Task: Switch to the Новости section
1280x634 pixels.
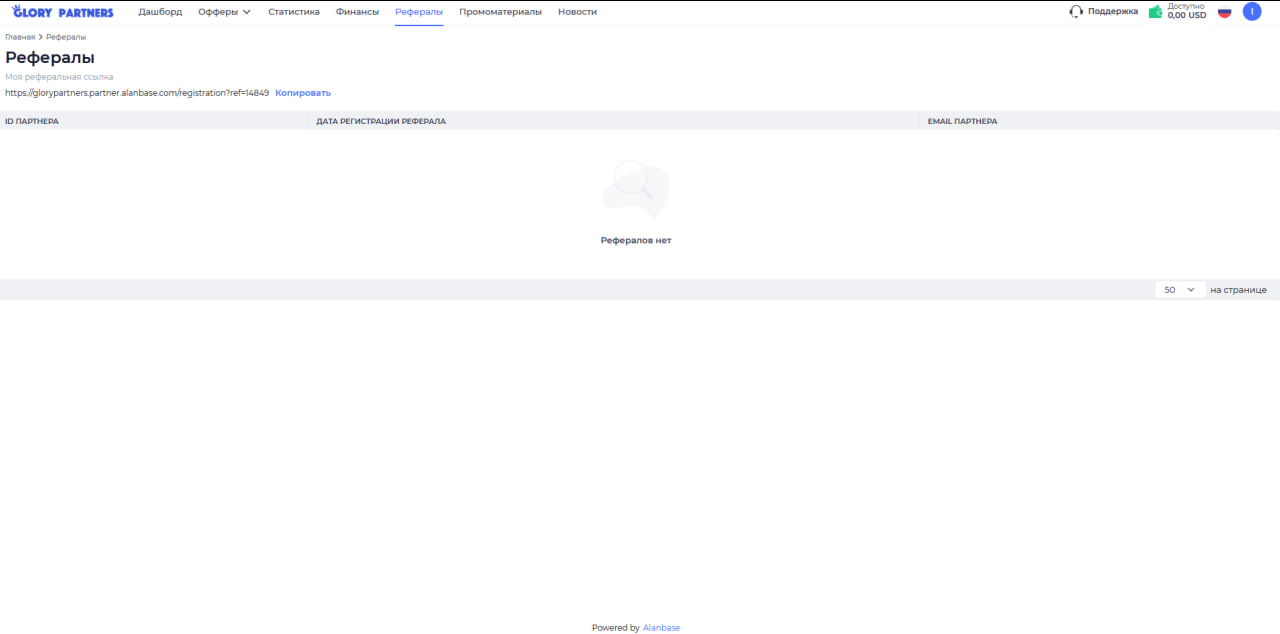Action: pos(577,12)
